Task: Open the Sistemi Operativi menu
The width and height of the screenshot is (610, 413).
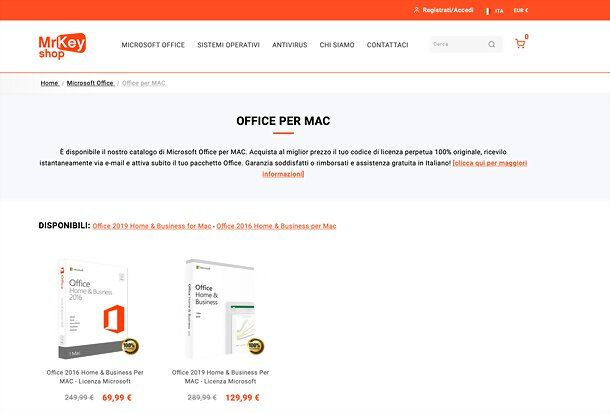Action: click(x=228, y=45)
